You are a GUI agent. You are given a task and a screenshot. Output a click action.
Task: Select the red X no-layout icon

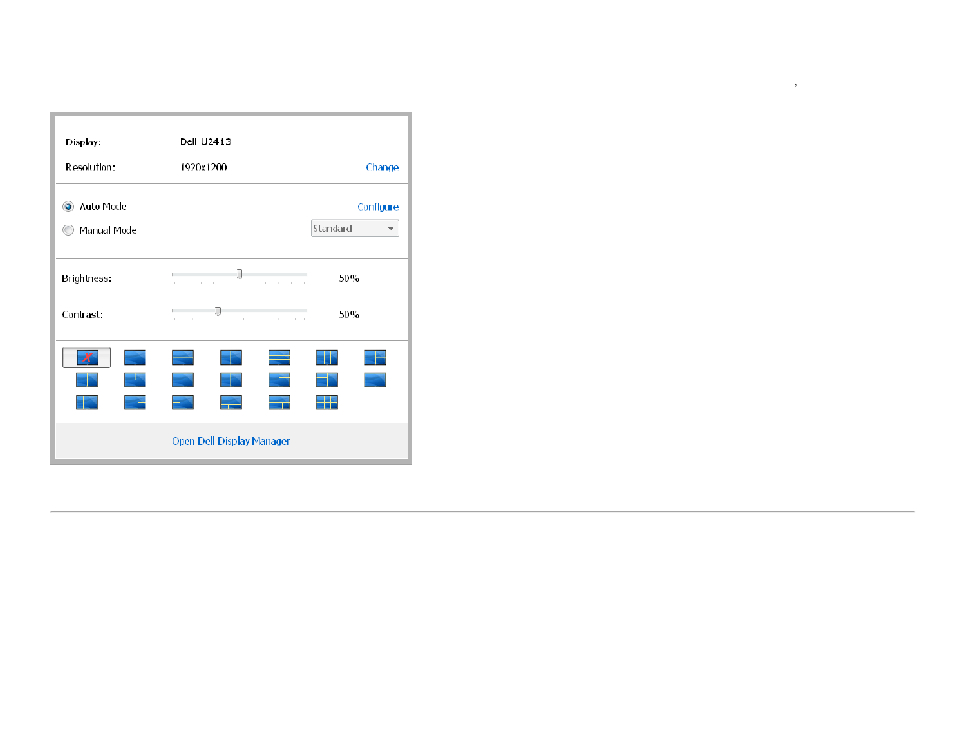(86, 357)
